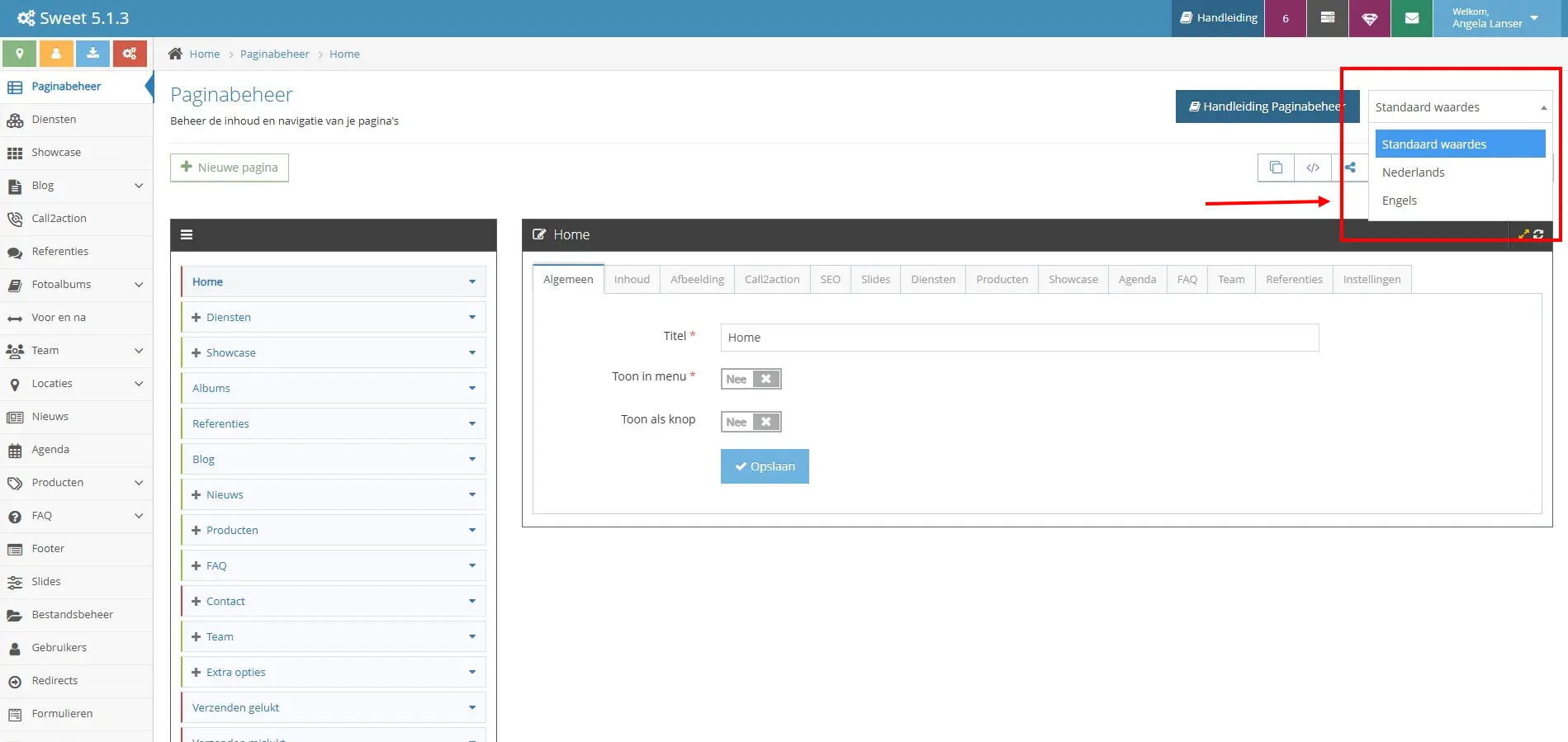This screenshot has width=1568, height=742.
Task: Click the share icon button
Action: point(1350,168)
